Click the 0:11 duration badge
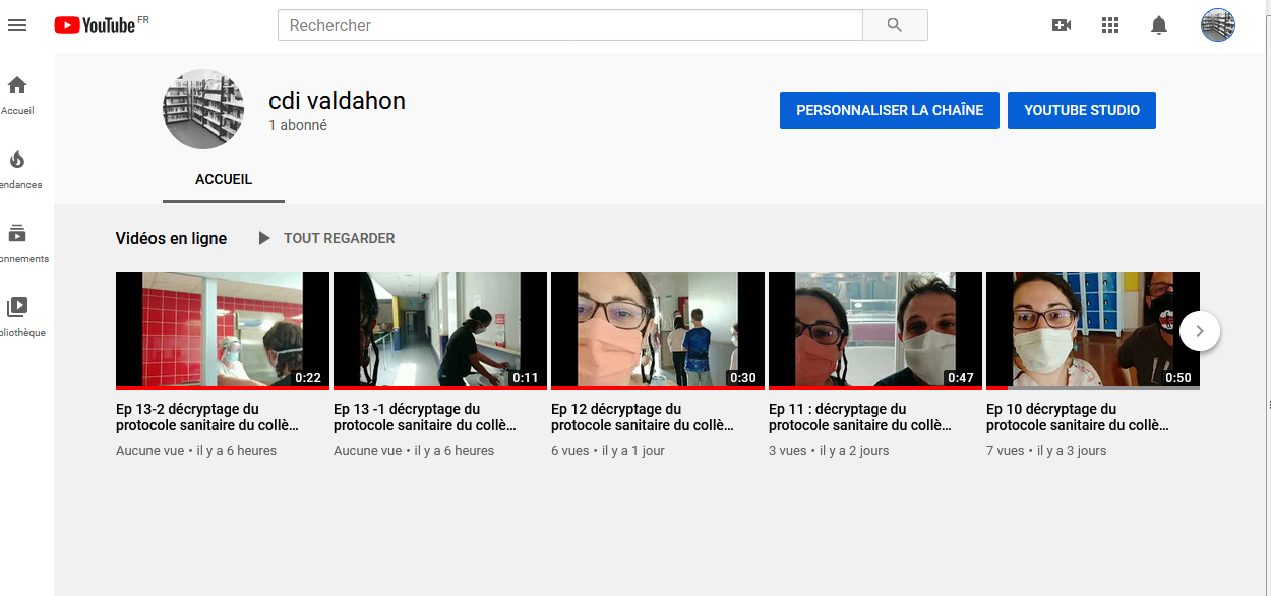The height and width of the screenshot is (596, 1271). pos(525,378)
